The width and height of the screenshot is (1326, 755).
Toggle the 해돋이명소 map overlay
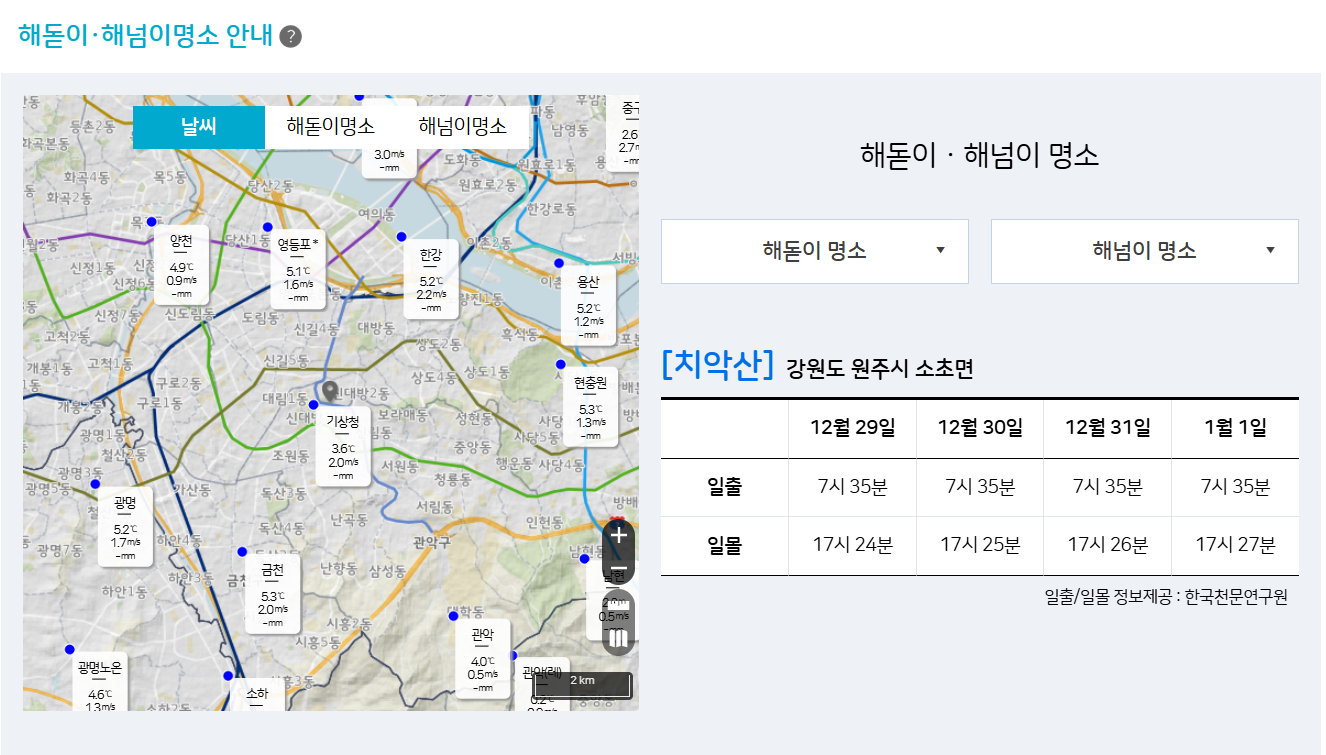pos(332,127)
